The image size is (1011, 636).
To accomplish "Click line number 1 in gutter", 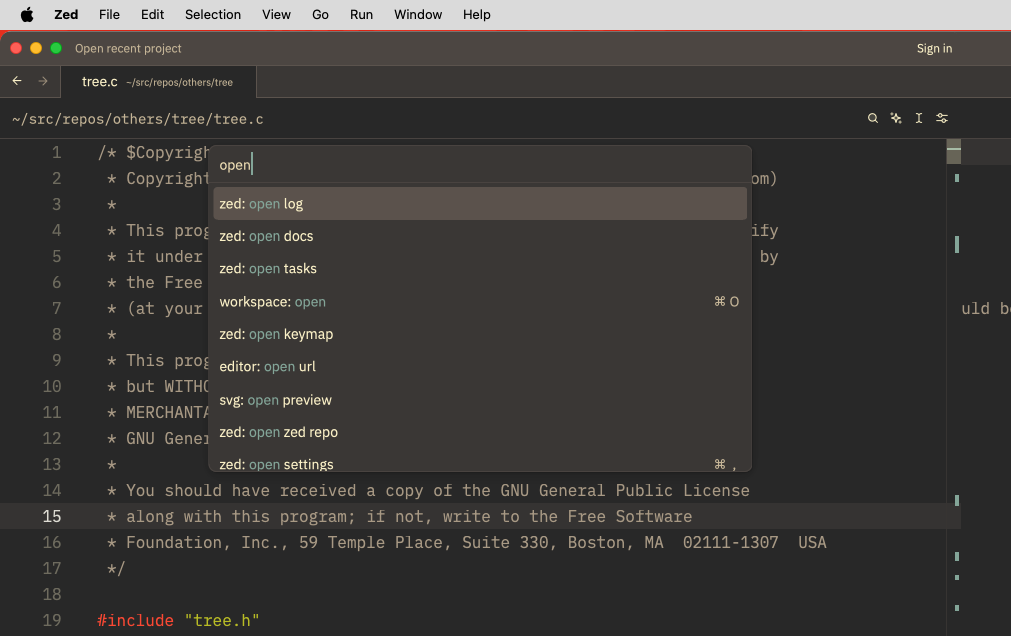I will click(x=57, y=153).
